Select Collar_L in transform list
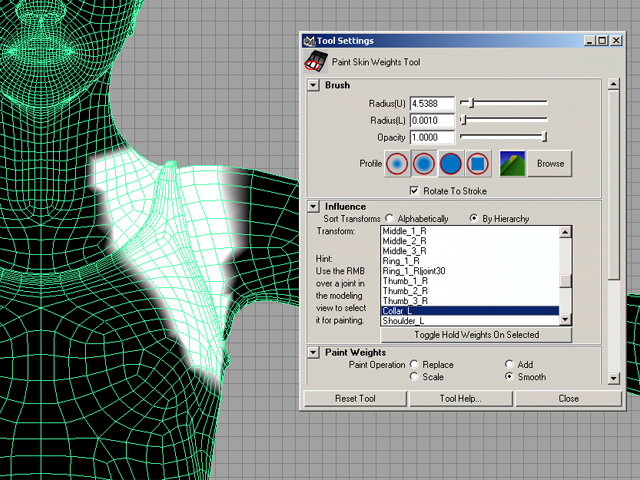This screenshot has width=640, height=480. tap(469, 311)
